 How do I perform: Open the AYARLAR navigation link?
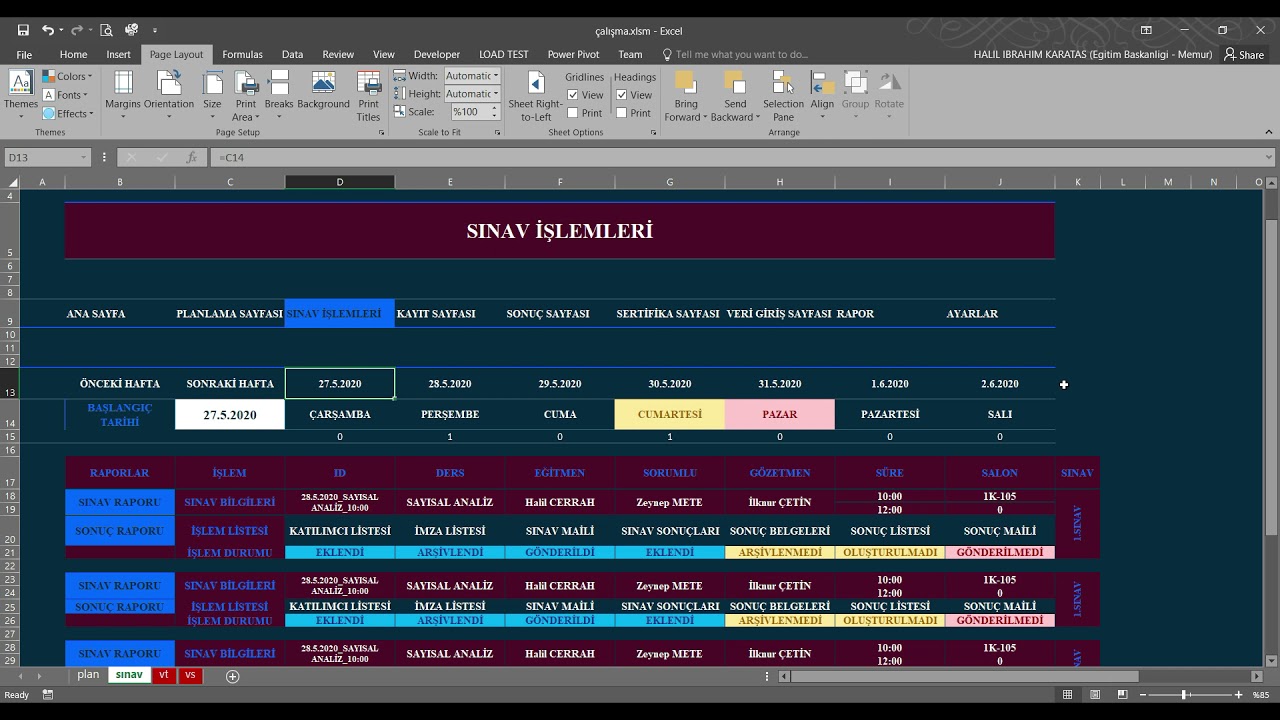point(972,314)
